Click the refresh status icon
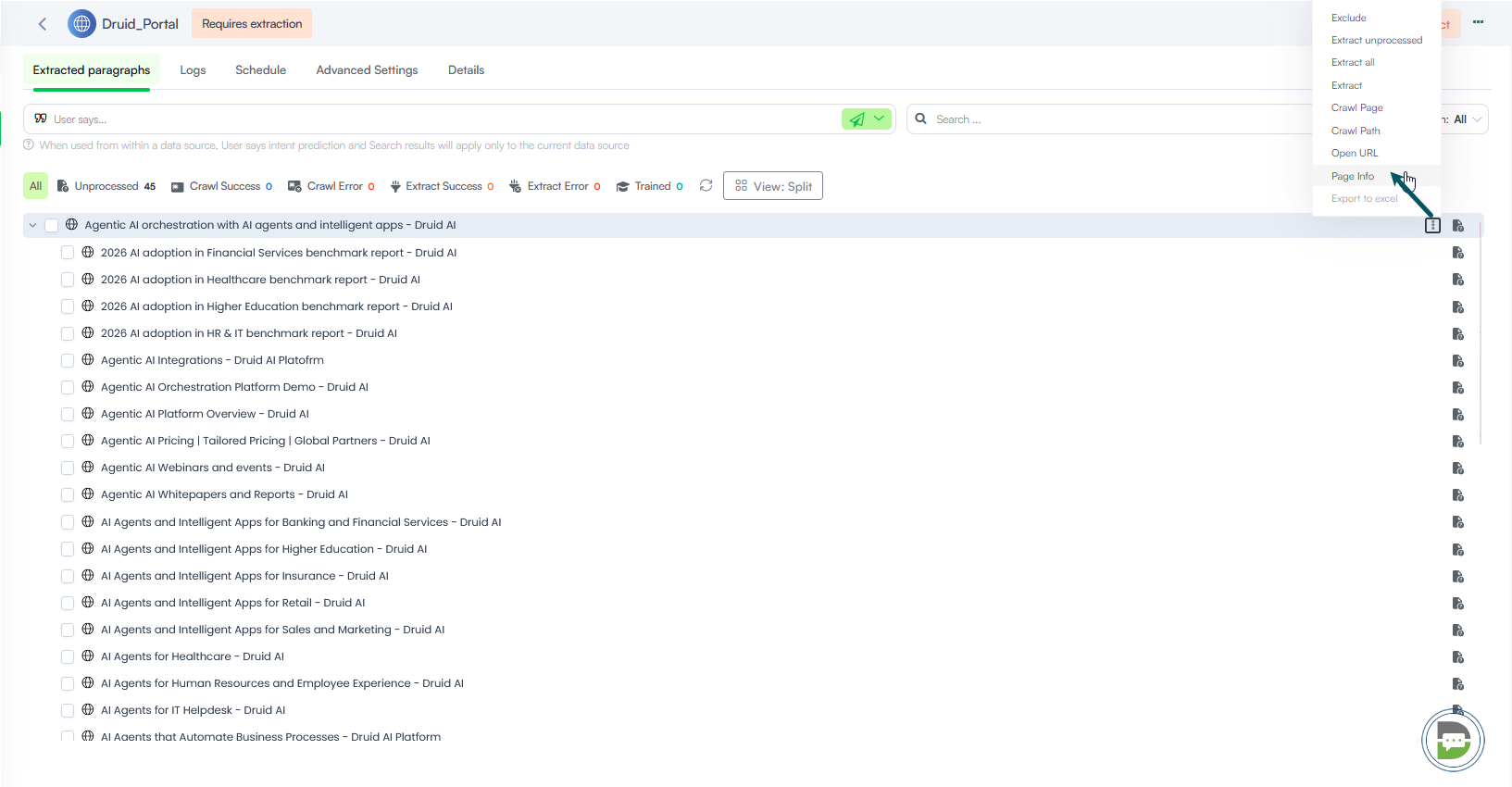 706,186
